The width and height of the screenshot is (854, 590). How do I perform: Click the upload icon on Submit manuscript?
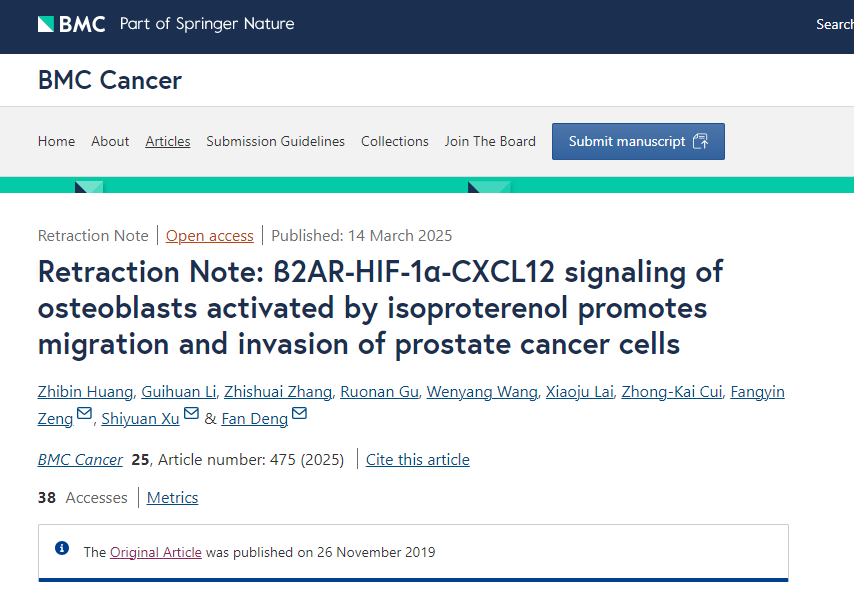(700, 142)
